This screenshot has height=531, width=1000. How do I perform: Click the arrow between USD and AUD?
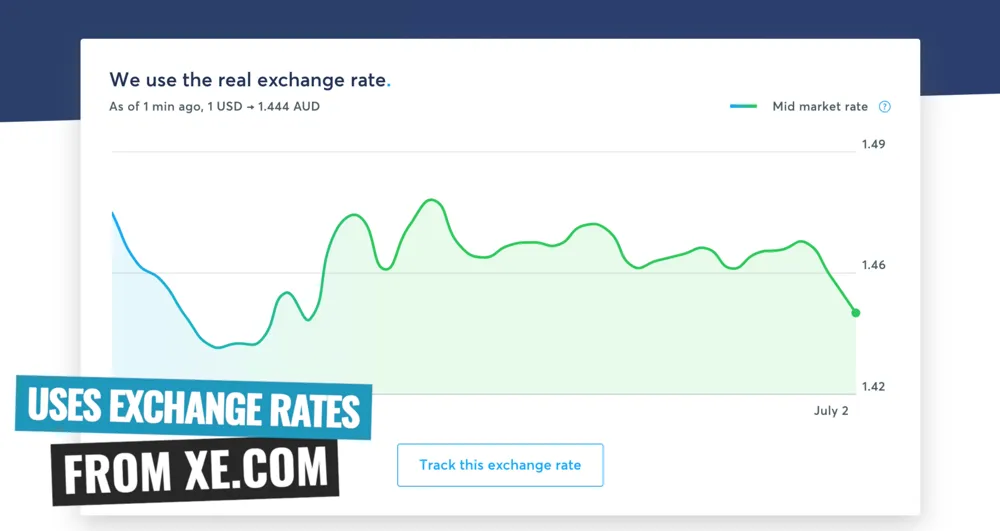point(250,107)
